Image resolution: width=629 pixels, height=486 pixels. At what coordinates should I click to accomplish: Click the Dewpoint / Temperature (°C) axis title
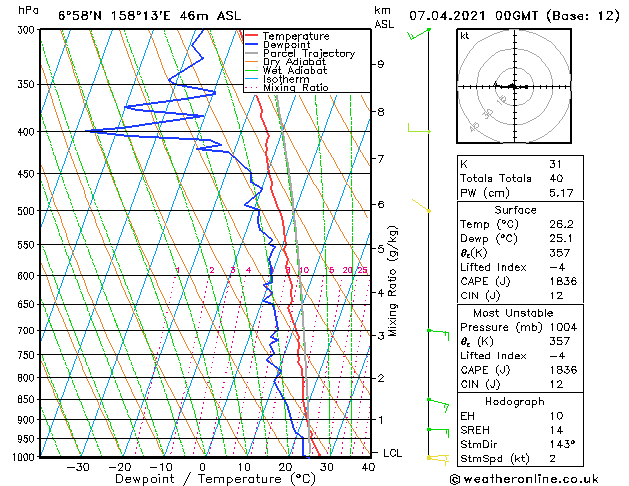(x=215, y=479)
